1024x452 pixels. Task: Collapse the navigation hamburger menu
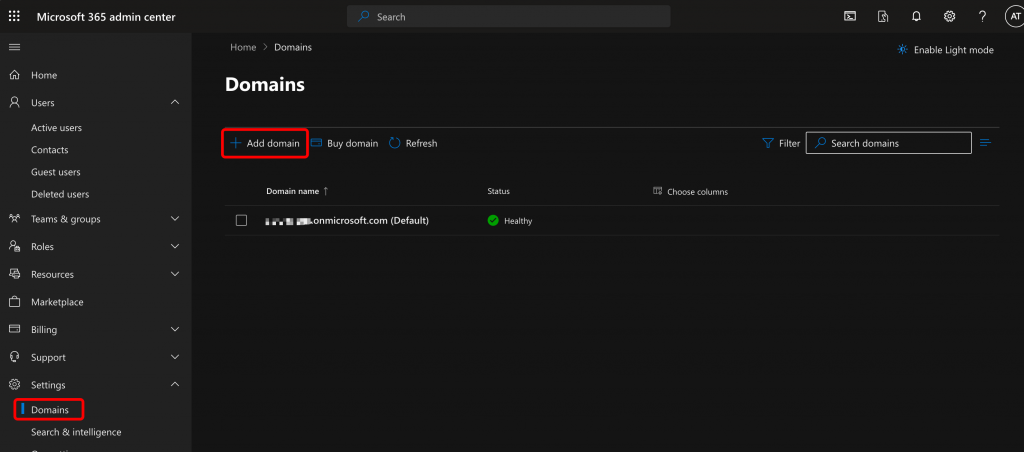14,47
